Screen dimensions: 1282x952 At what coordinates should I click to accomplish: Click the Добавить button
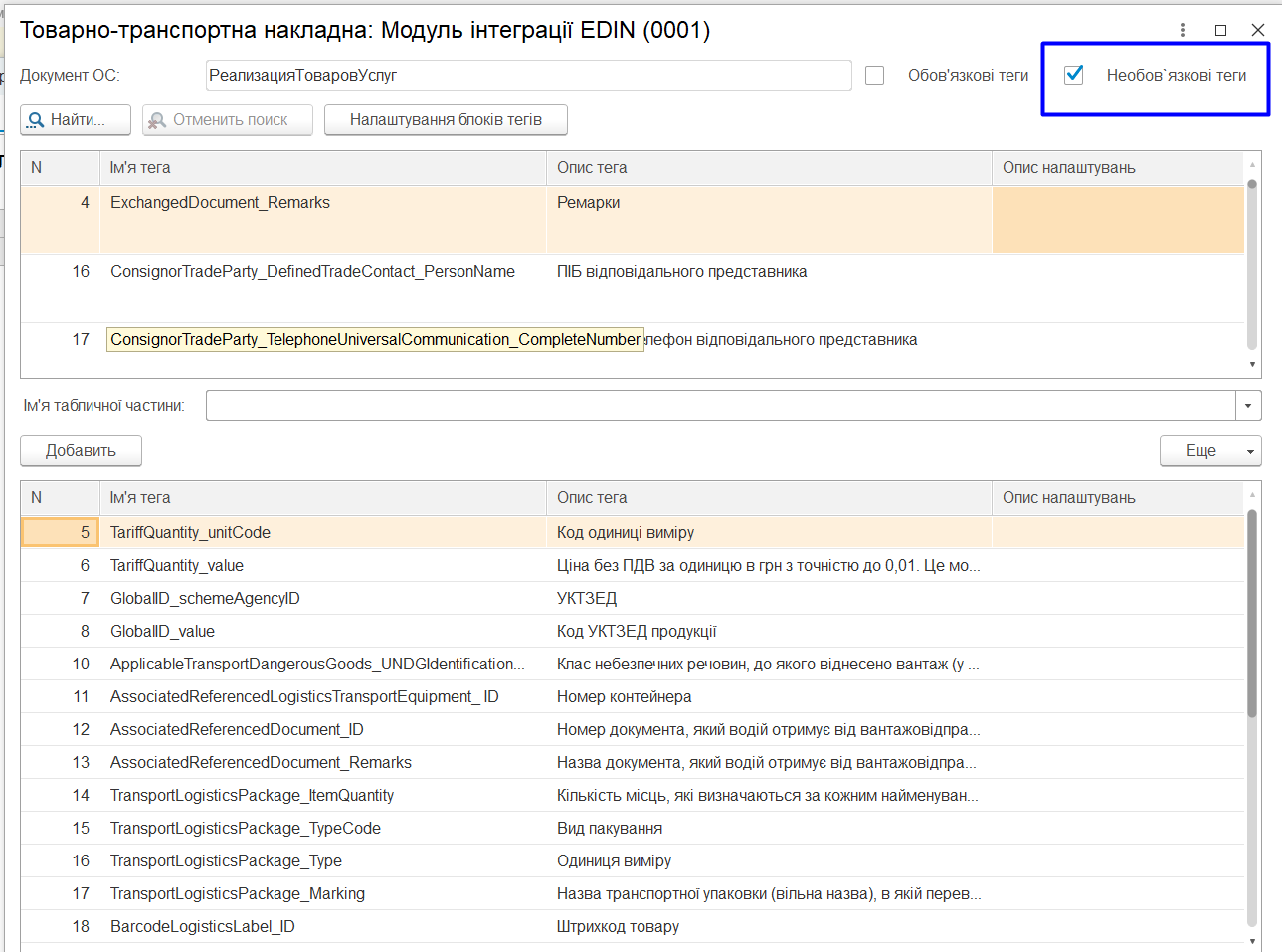point(81,451)
